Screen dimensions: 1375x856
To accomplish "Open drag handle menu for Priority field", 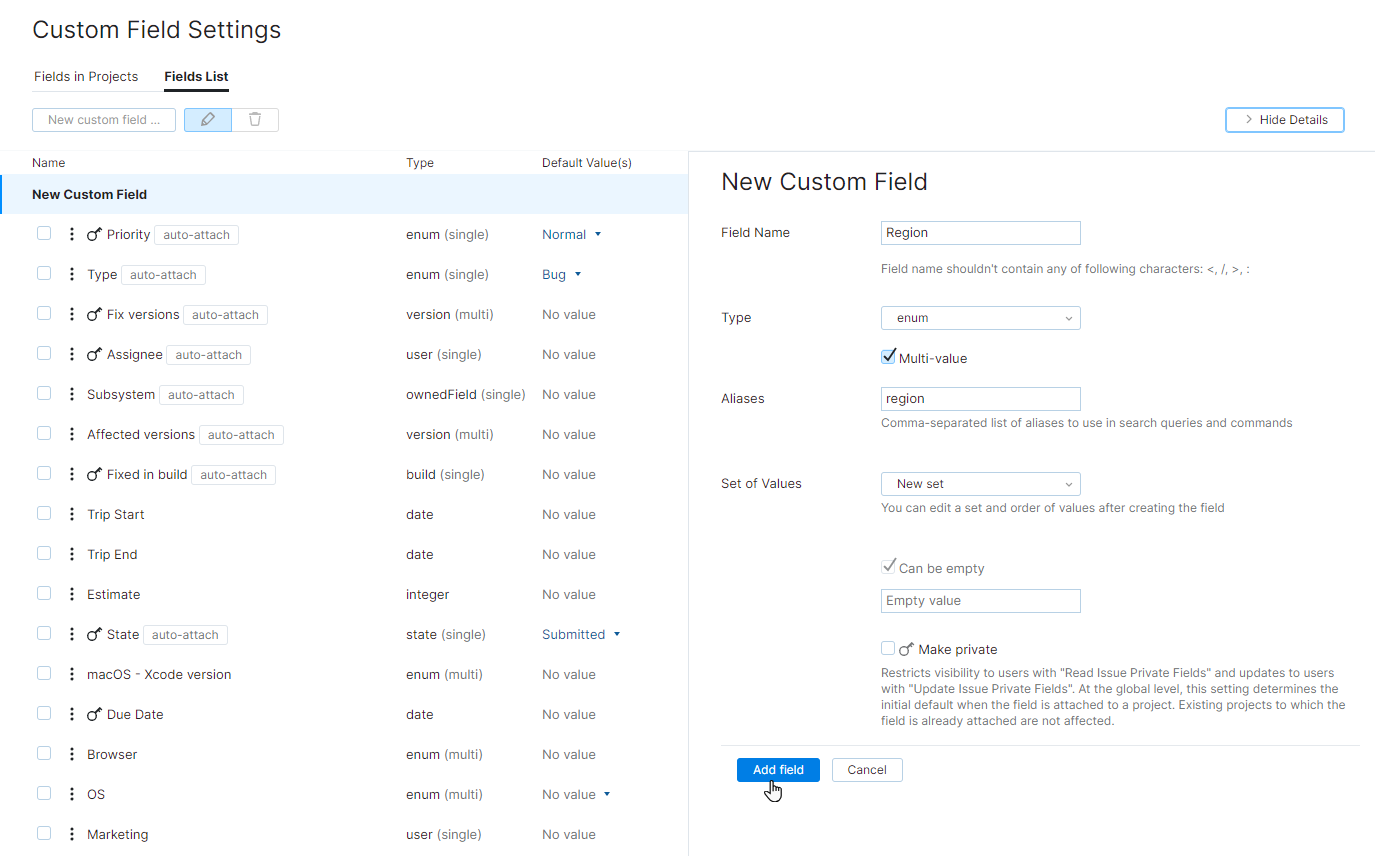I will tap(71, 234).
